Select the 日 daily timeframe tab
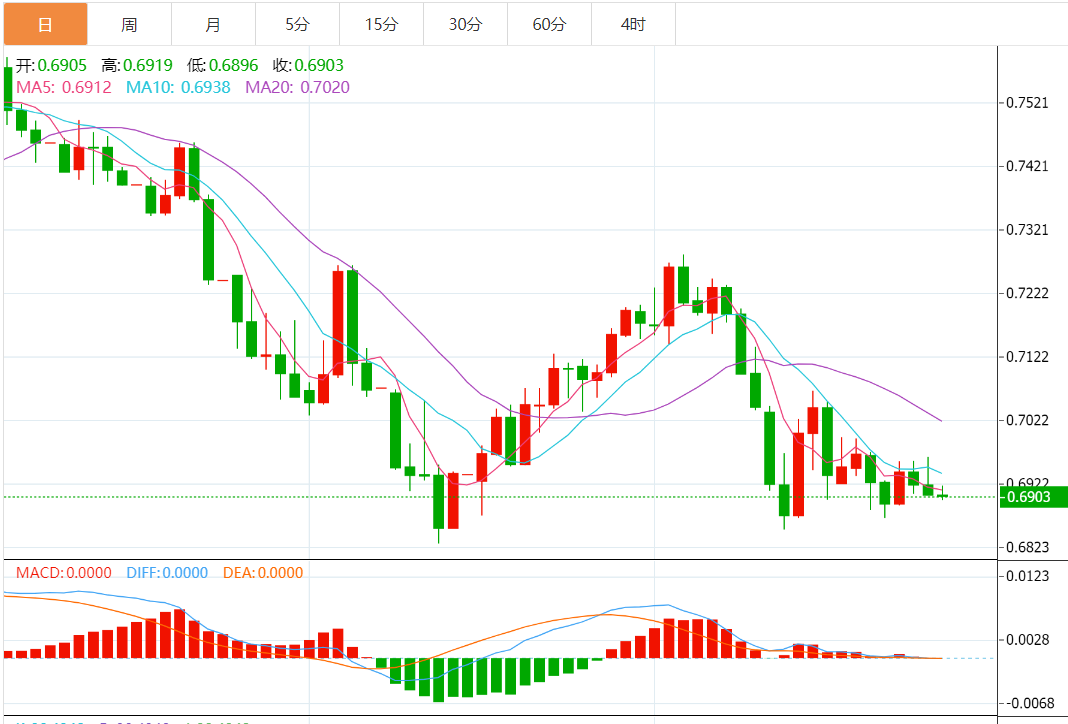 coord(46,25)
